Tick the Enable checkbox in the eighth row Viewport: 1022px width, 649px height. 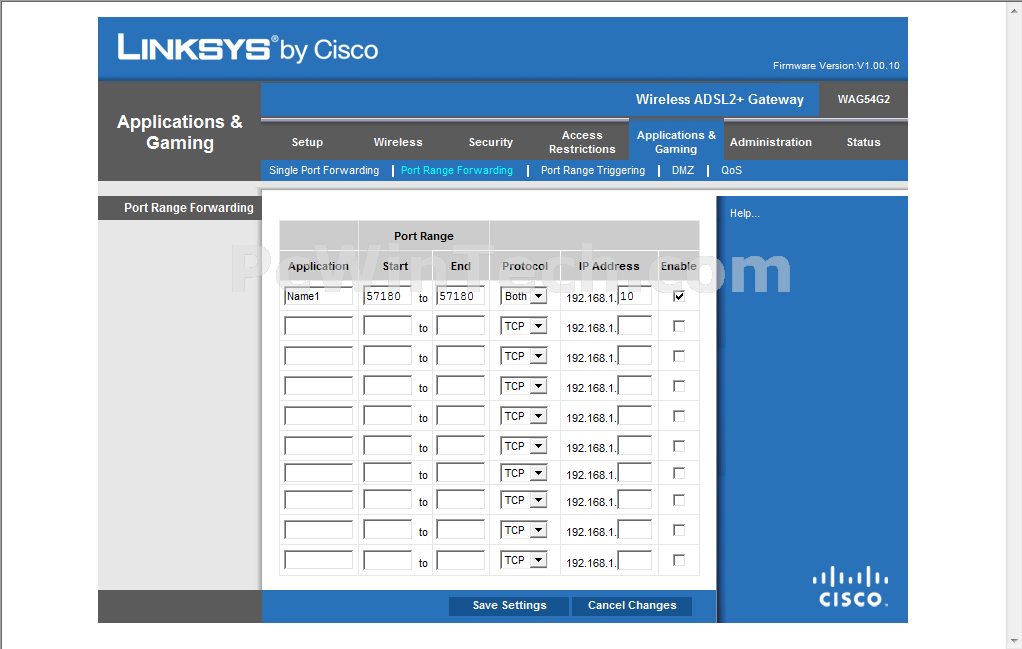coord(679,500)
